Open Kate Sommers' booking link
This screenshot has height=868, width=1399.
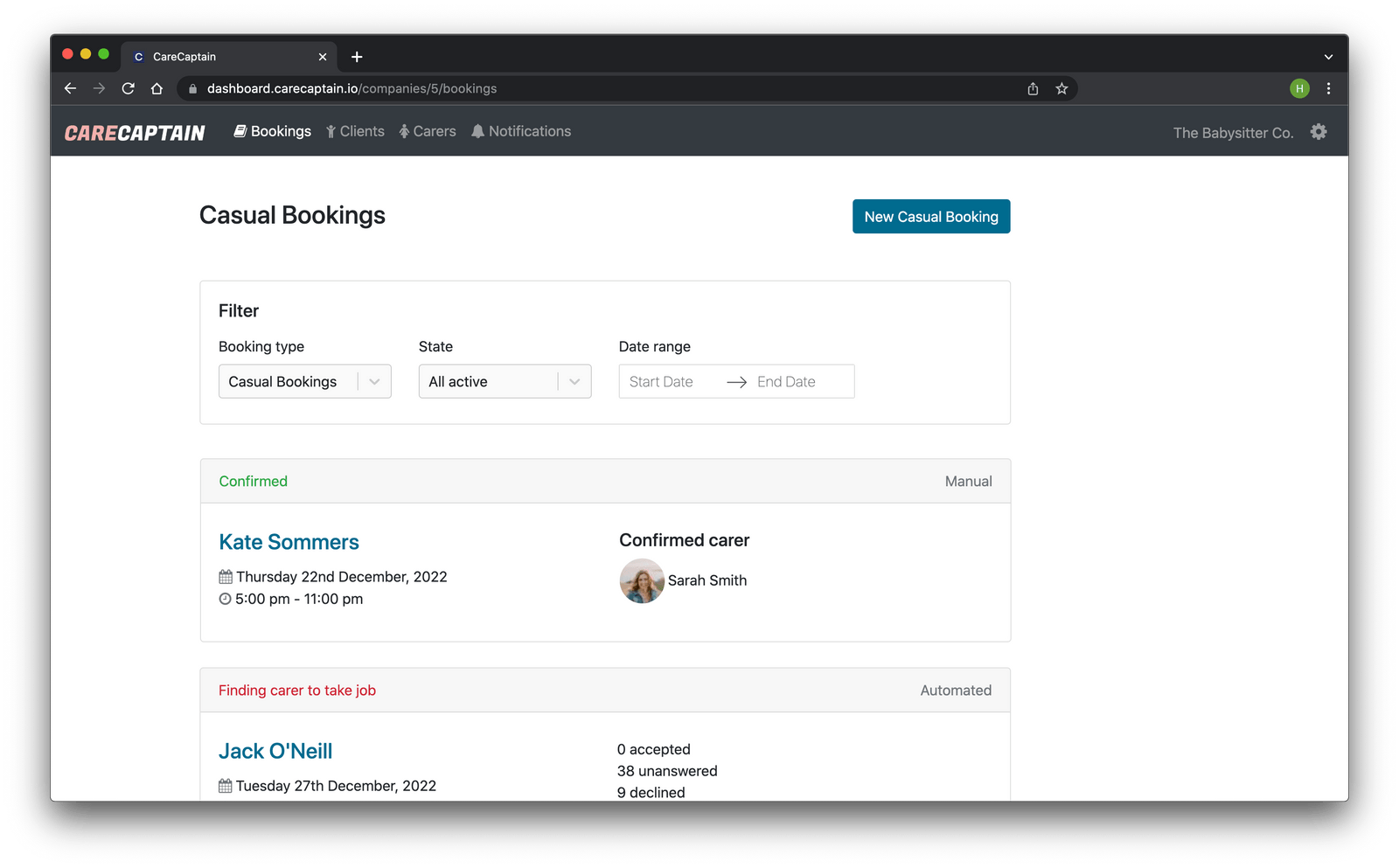point(289,542)
